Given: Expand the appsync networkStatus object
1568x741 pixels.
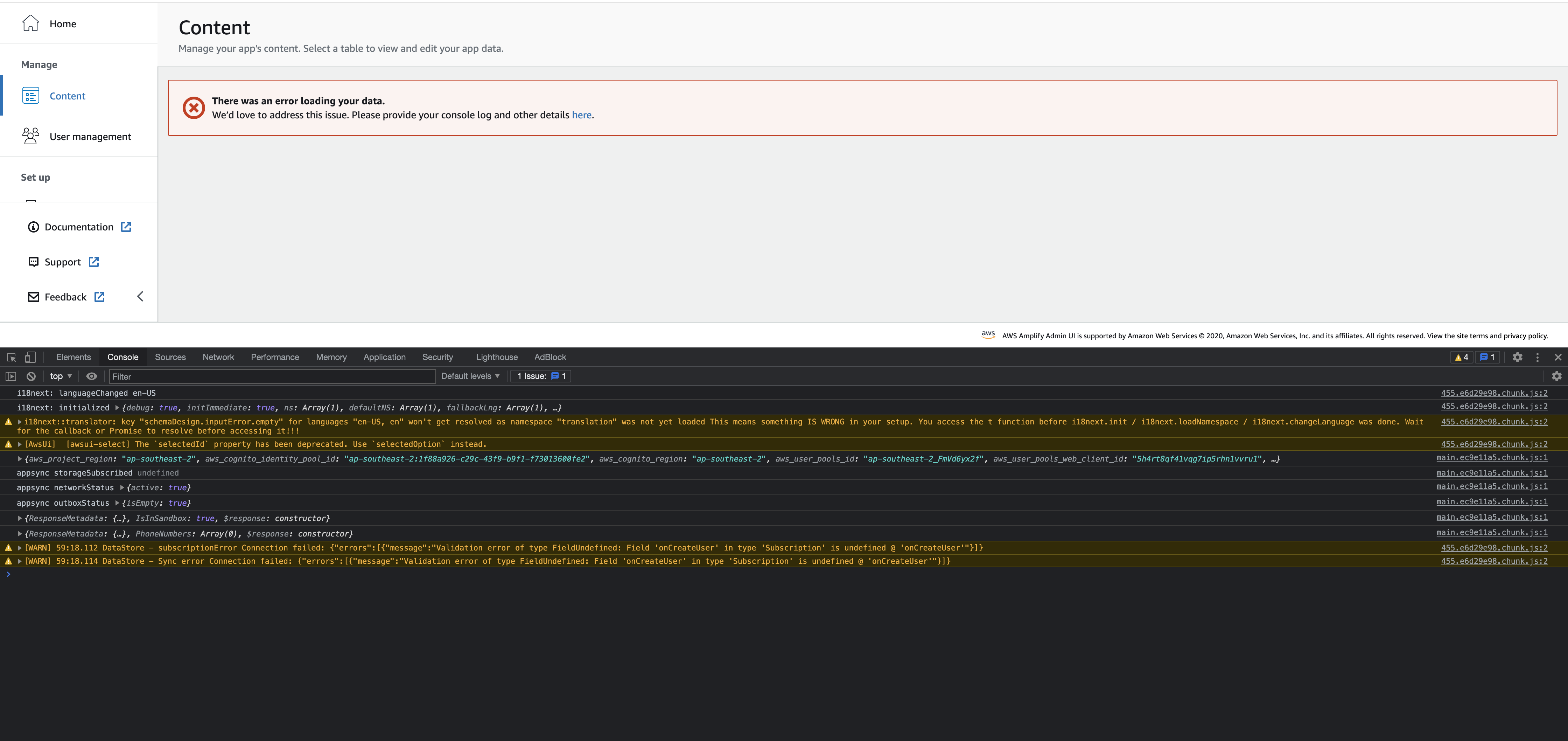Looking at the screenshot, I should pyautogui.click(x=122, y=487).
